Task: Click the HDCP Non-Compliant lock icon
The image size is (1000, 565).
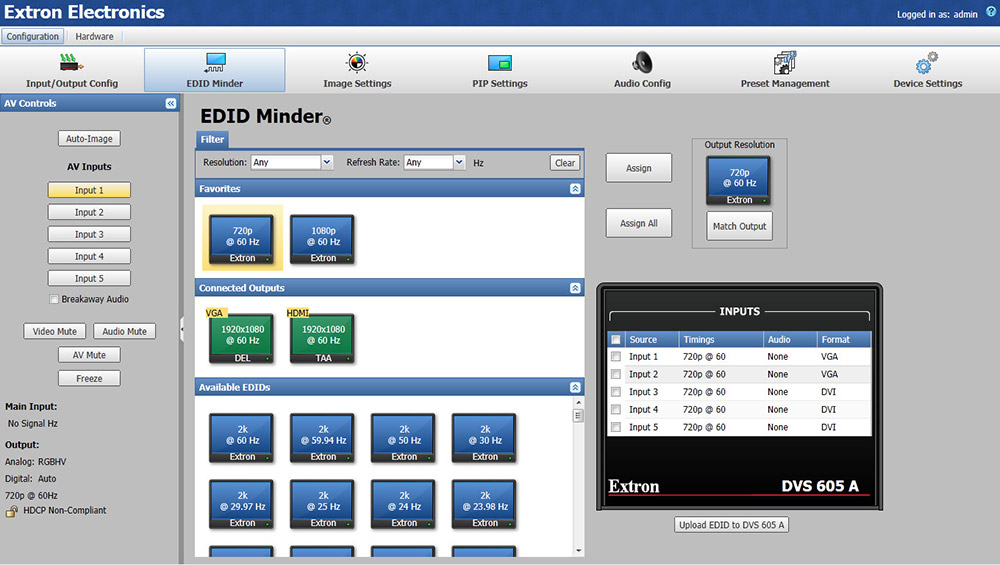Action: pos(11,511)
